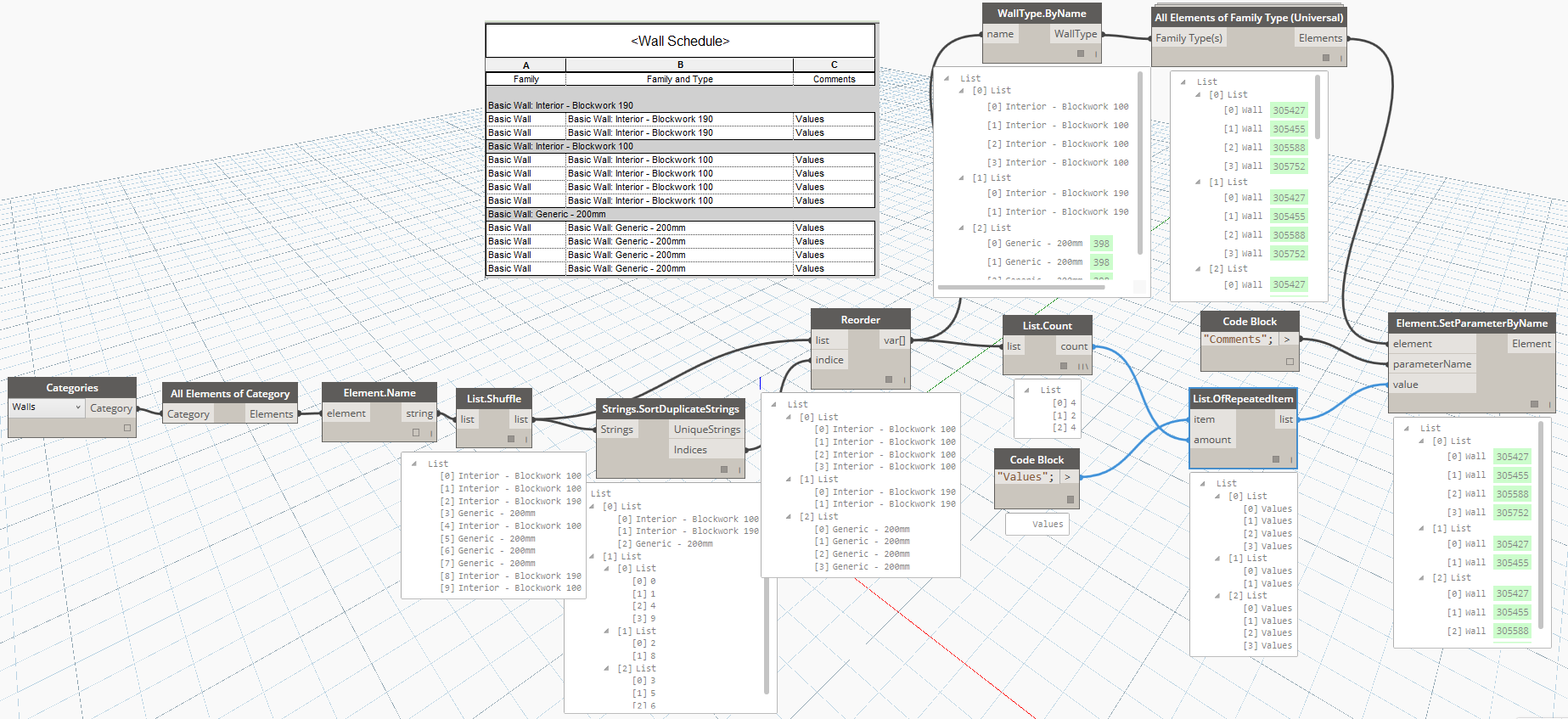
Task: Collapse [0] List in All Elements of Family Type preview
Action: coord(1198,94)
